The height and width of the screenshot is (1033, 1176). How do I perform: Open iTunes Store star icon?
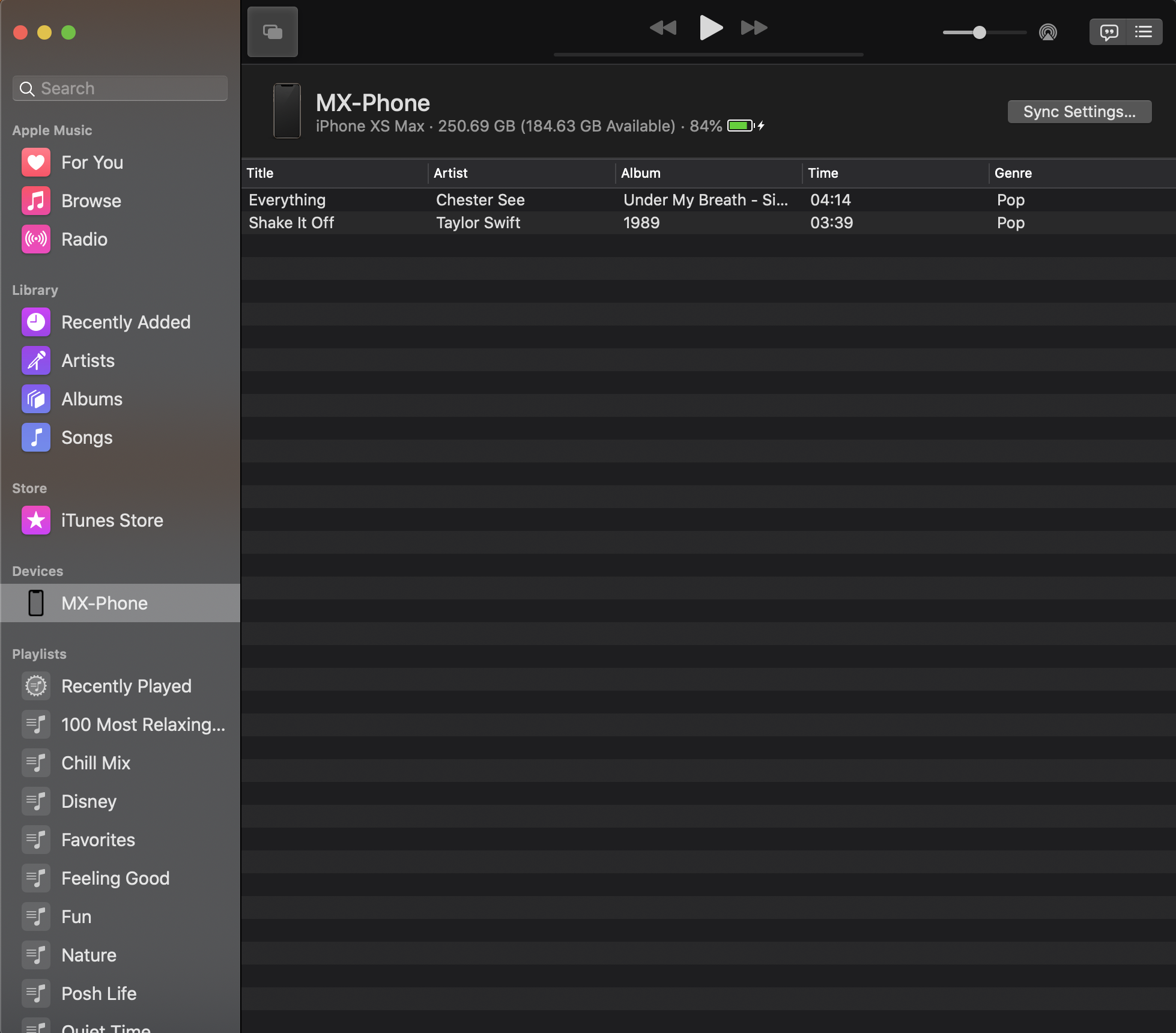coord(36,520)
